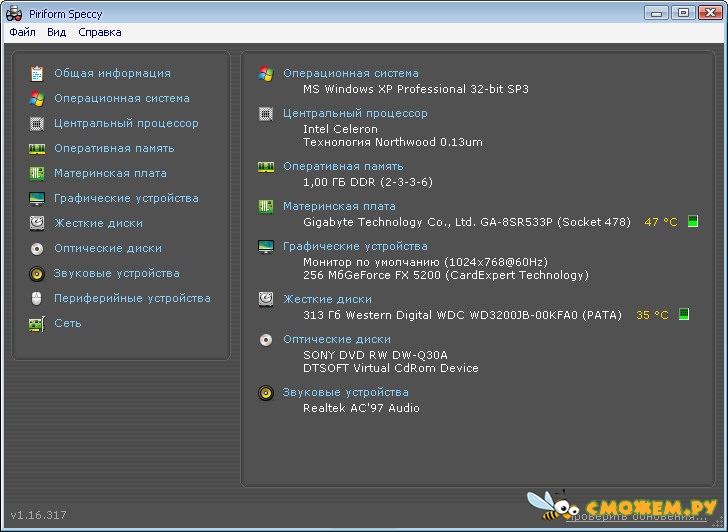728x532 pixels.
Task: Click the Жесткие диски heading in the summary
Action: click(328, 299)
